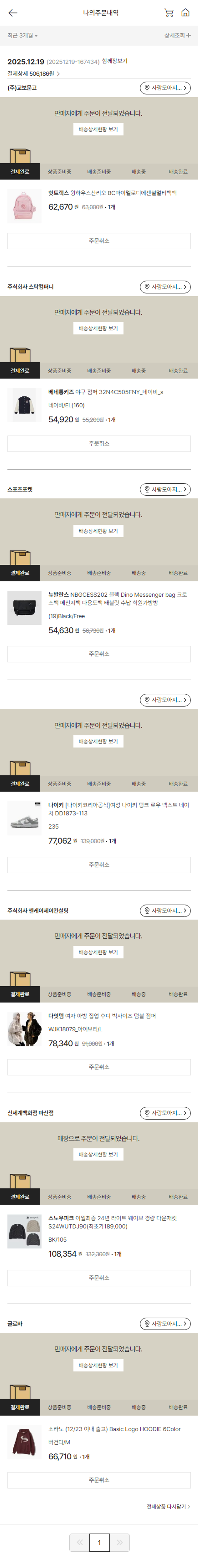Open the pink backpack product thumbnail

click(x=24, y=206)
